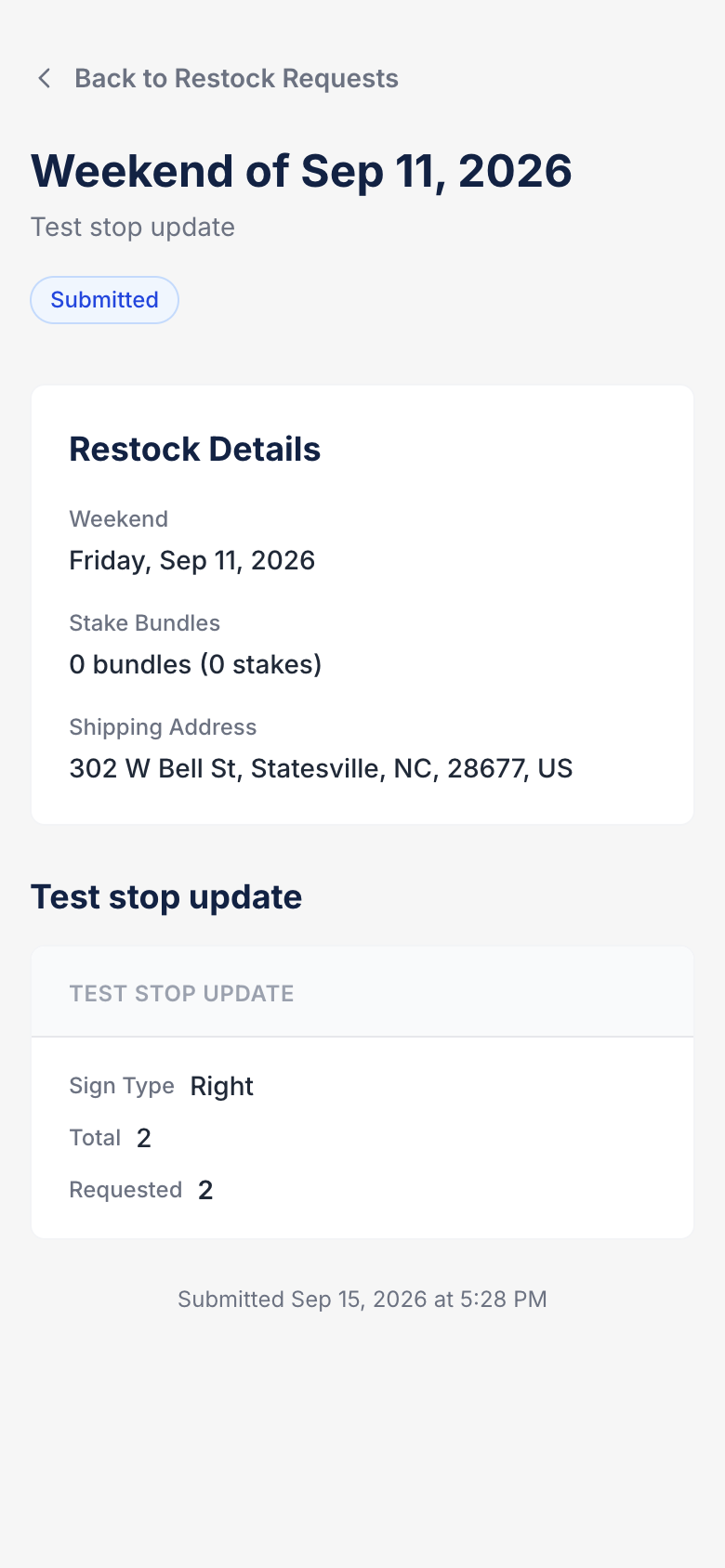This screenshot has width=725, height=1568.
Task: Select the Right sign type value
Action: pos(222,1087)
